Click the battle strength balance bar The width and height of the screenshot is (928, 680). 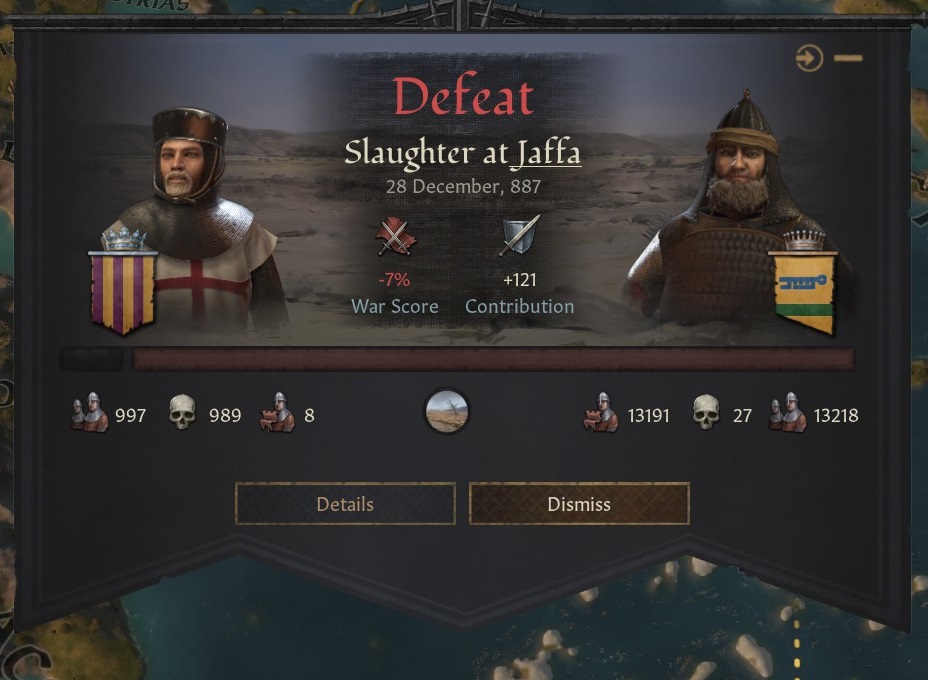[x=457, y=359]
